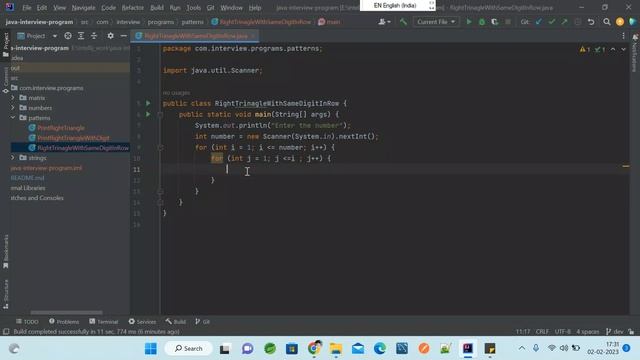Open Git tool window at bottom
This screenshot has width=640, height=360.
[202, 322]
